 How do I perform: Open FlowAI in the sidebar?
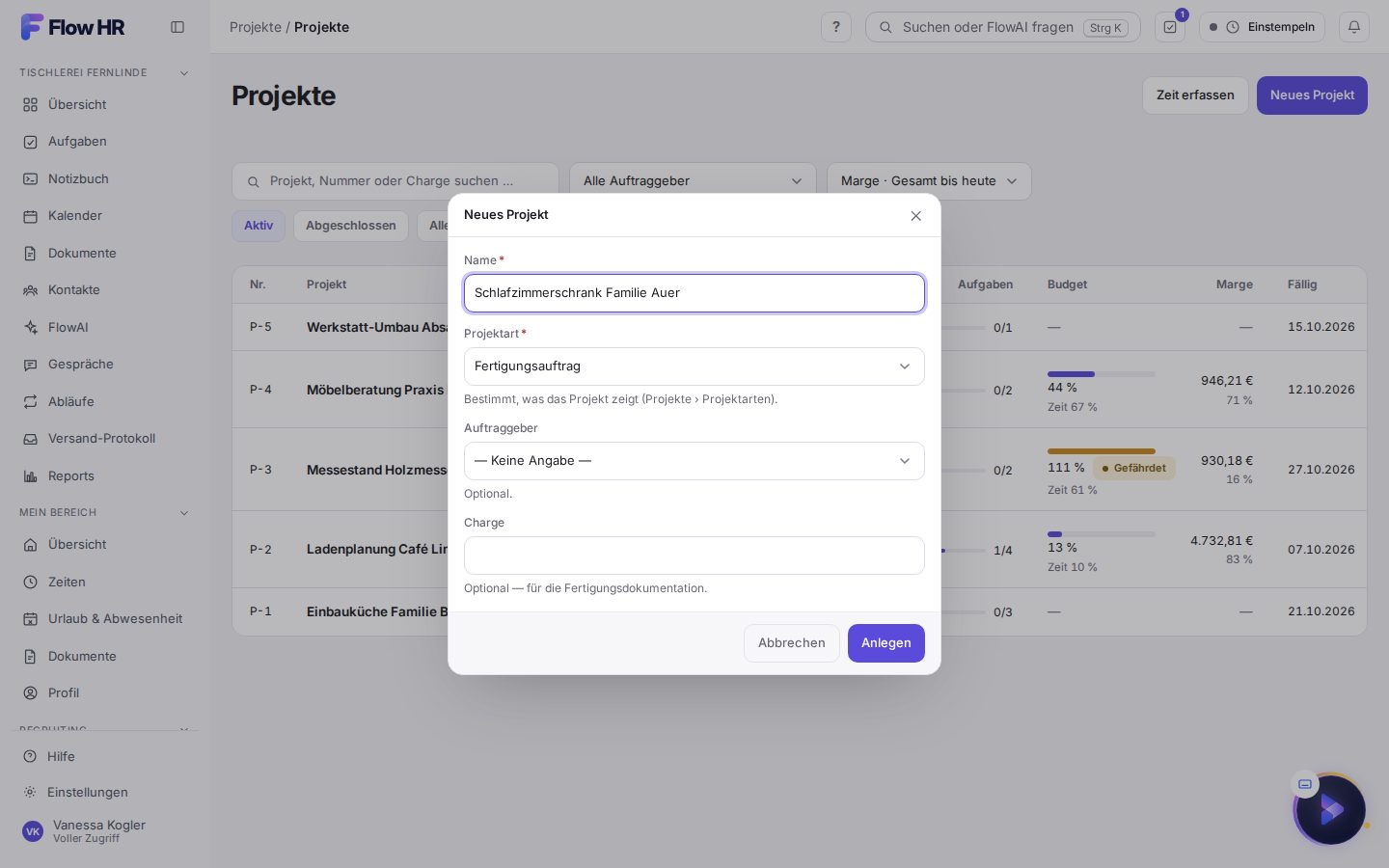click(104, 327)
